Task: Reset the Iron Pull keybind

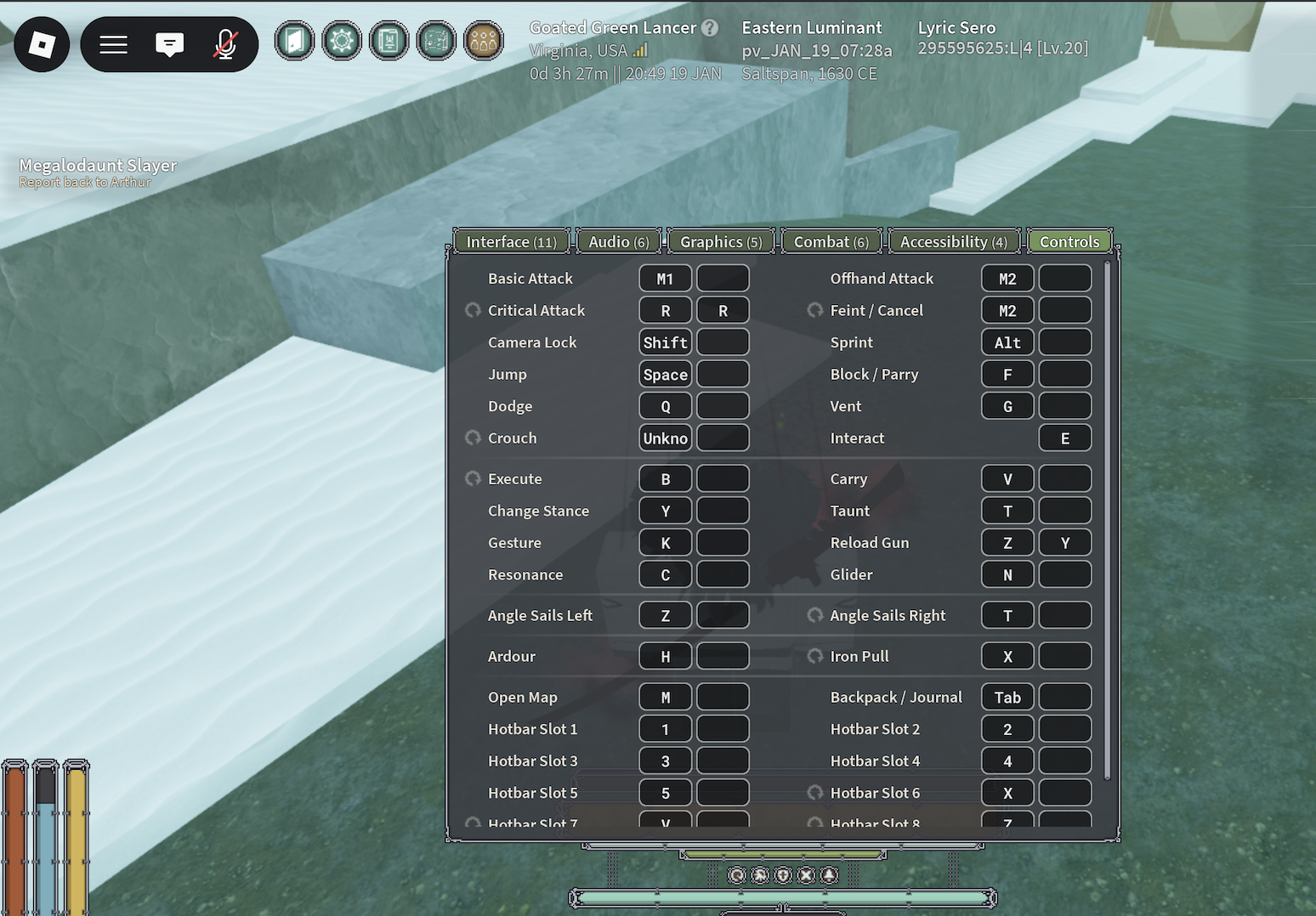Action: pos(815,656)
